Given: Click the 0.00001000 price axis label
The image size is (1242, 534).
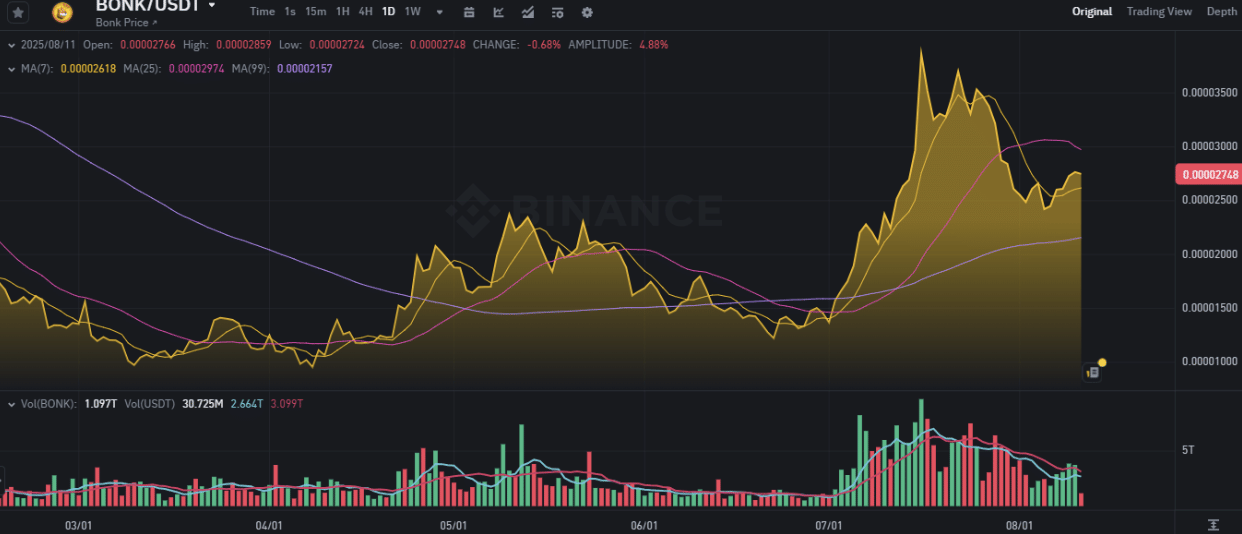Looking at the screenshot, I should (x=1210, y=361).
